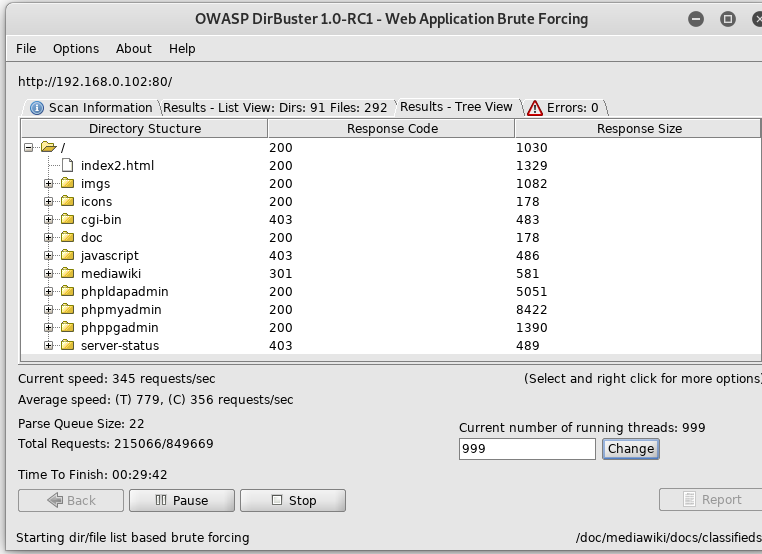Expand the icons folder

[x=48, y=201]
